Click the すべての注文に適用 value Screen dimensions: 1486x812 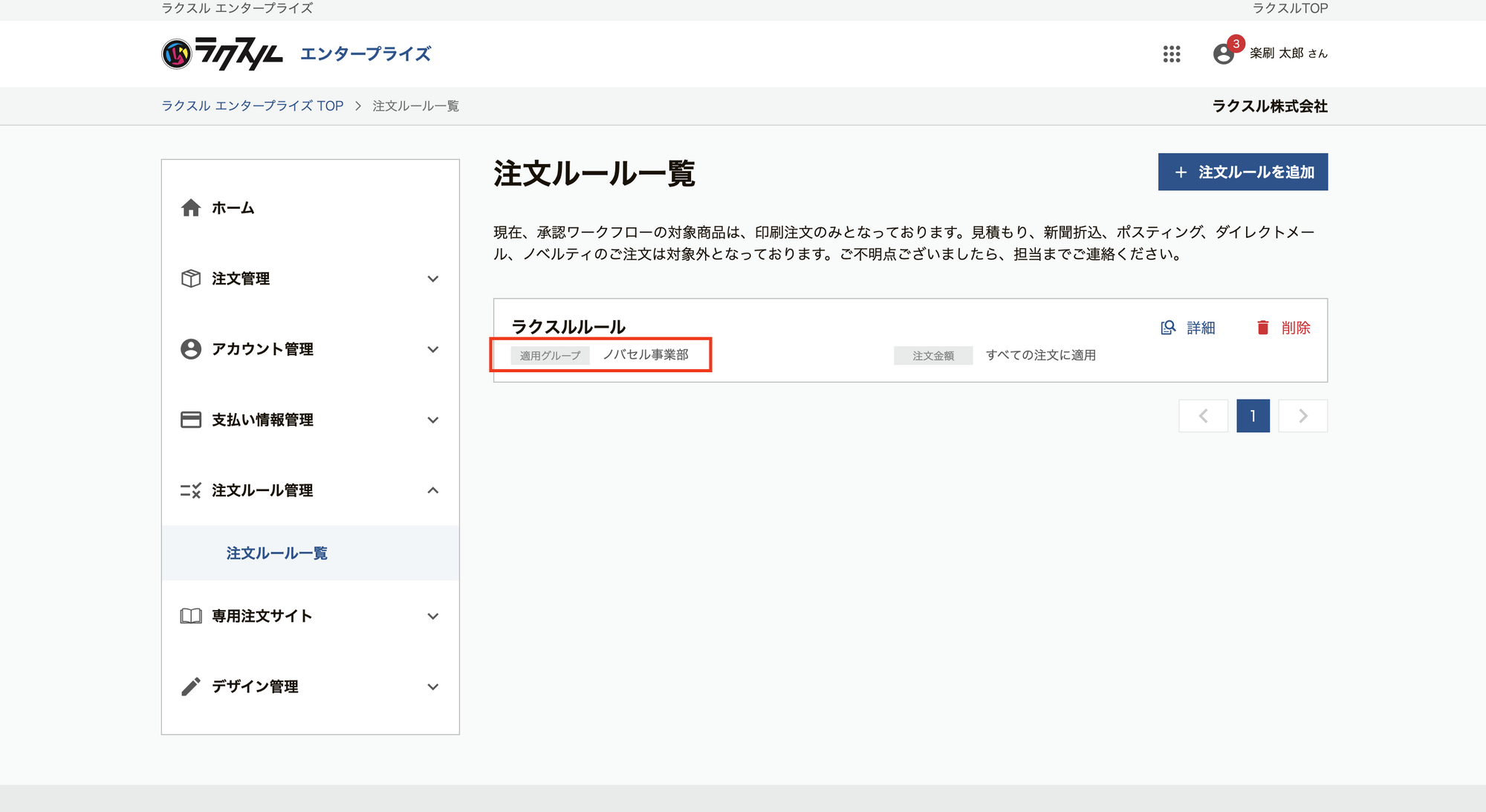1040,355
